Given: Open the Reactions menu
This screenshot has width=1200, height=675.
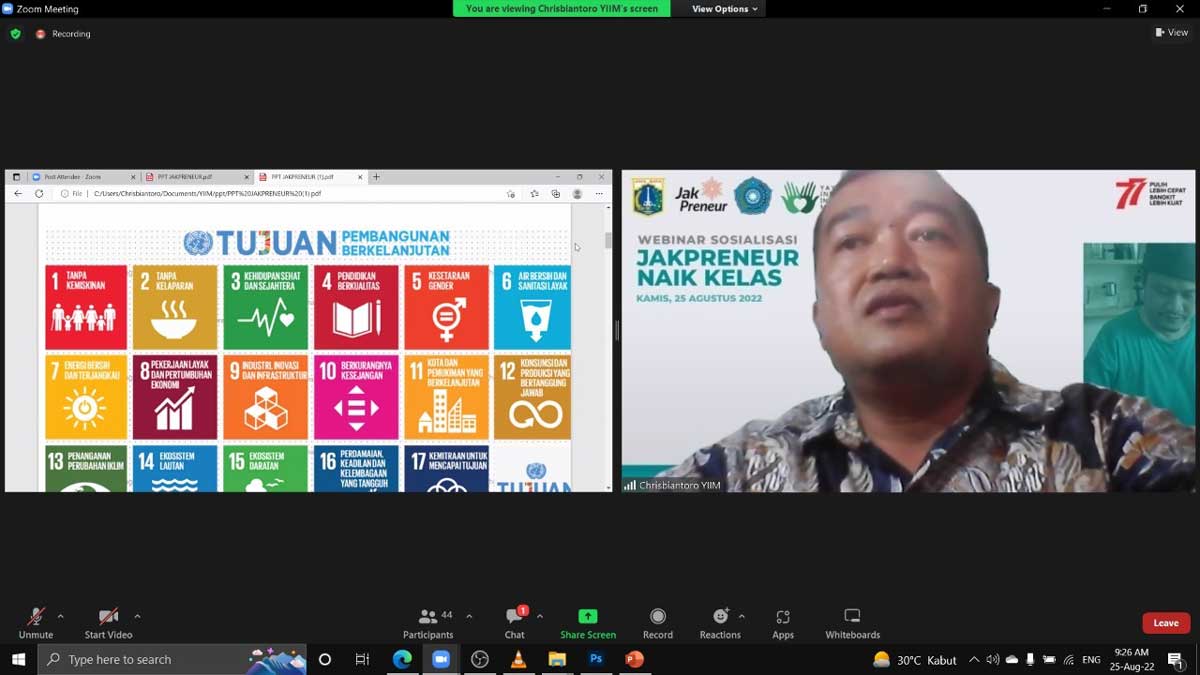Looking at the screenshot, I should pyautogui.click(x=720, y=618).
